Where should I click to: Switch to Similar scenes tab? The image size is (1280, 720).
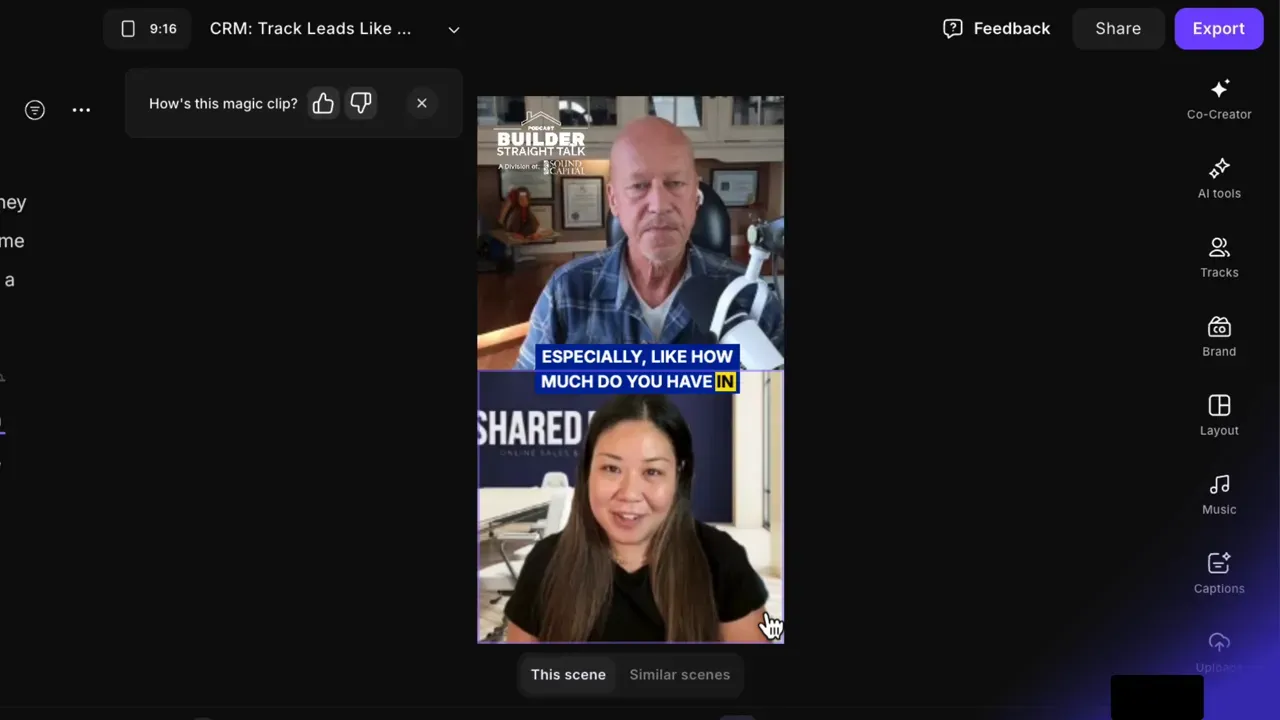680,675
